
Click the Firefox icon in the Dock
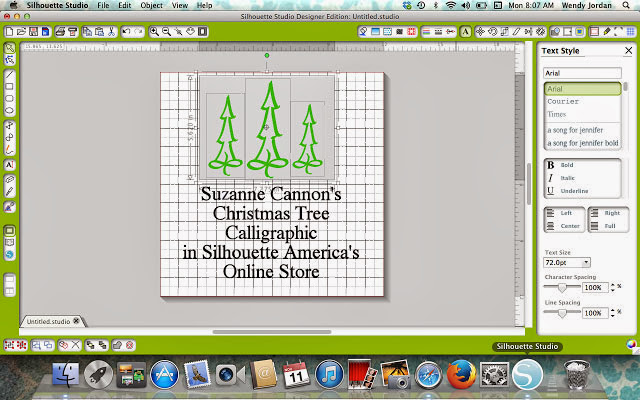click(461, 375)
